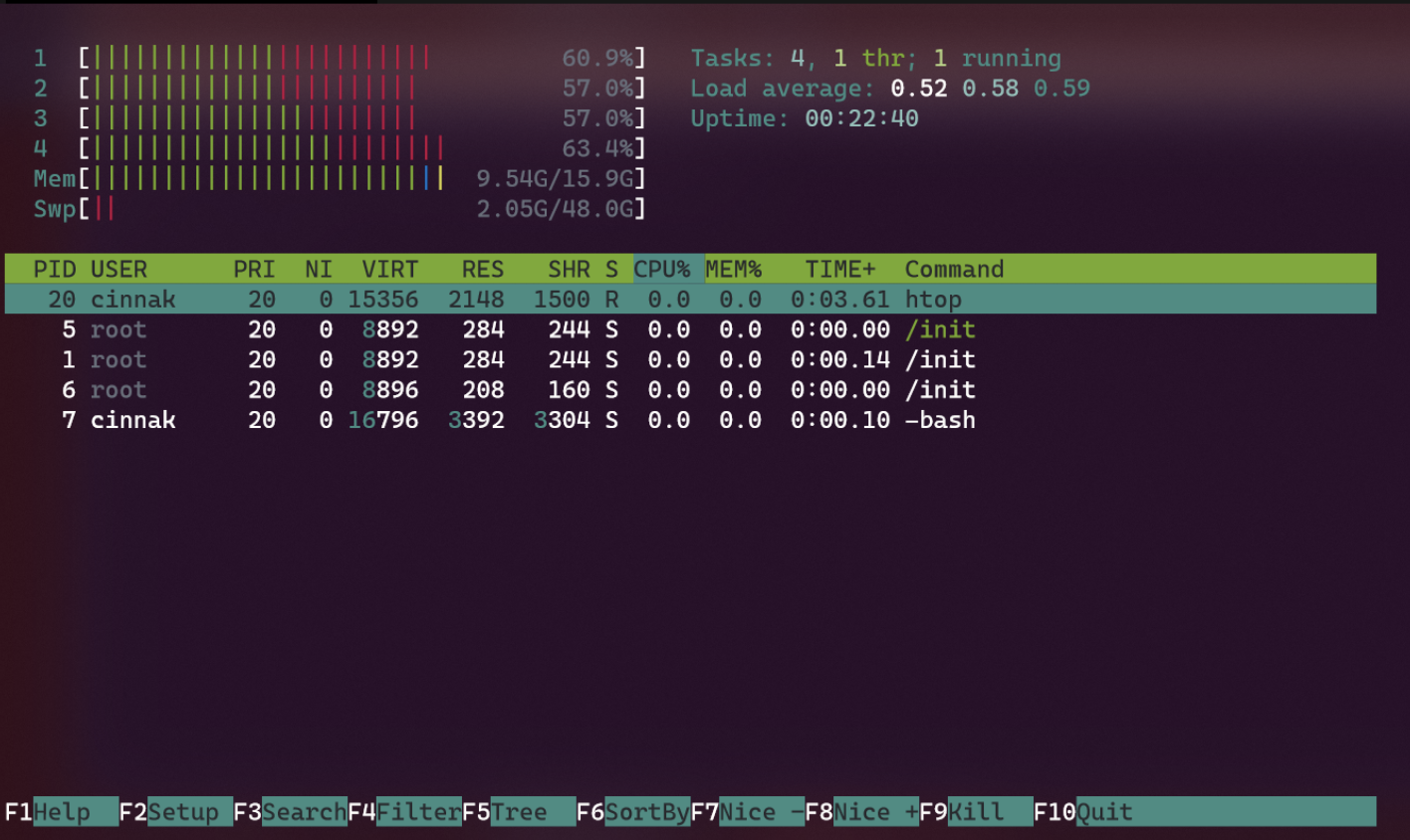Sort by the PRI column header
The image size is (1410, 840).
coord(254,269)
